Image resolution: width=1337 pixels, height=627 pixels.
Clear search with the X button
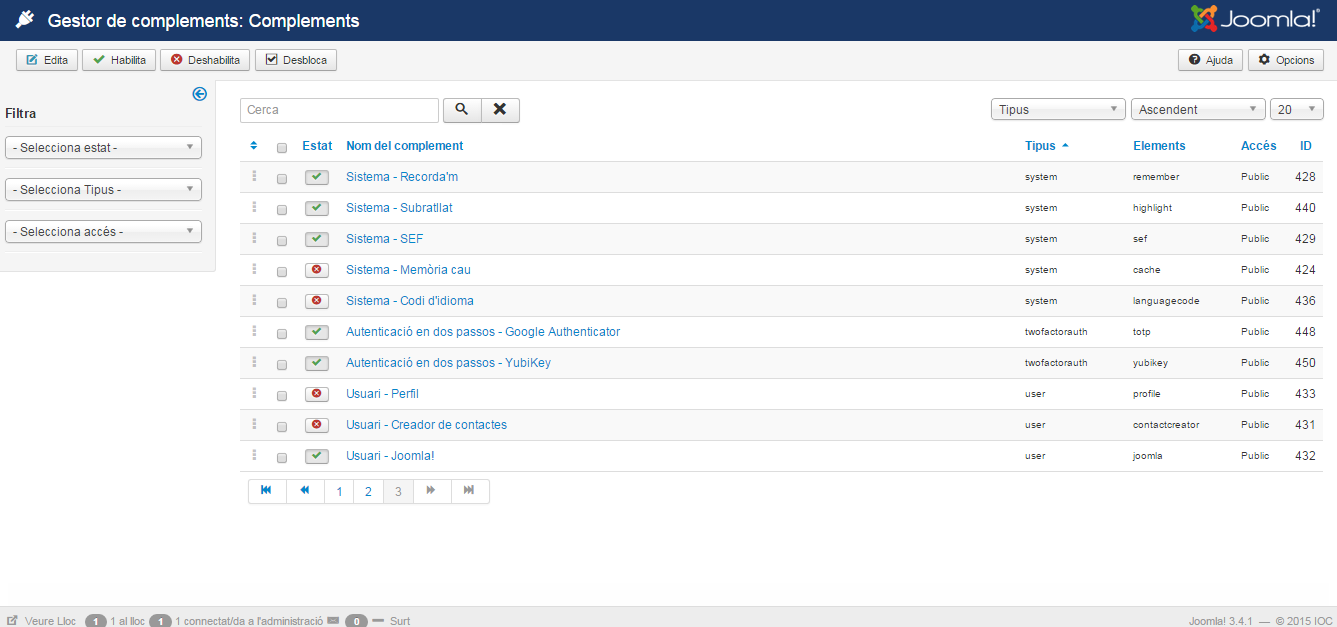pyautogui.click(x=500, y=110)
